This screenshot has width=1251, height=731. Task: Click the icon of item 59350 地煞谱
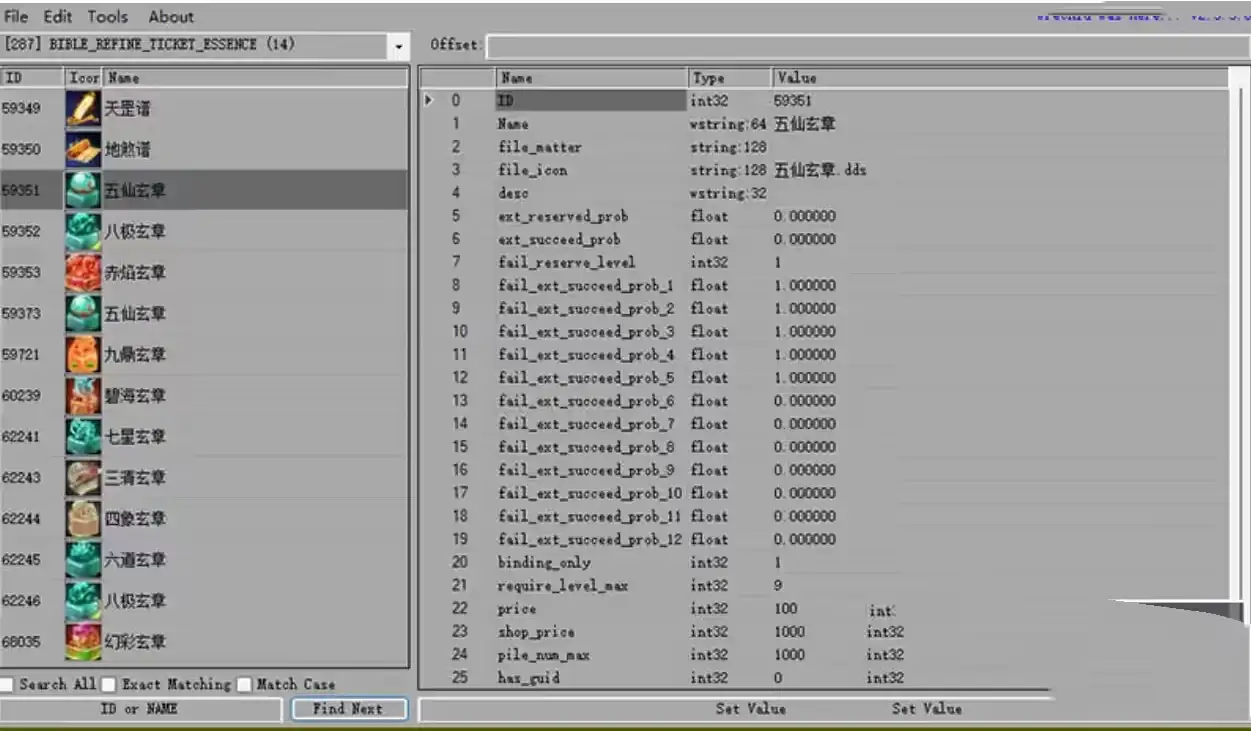click(83, 149)
